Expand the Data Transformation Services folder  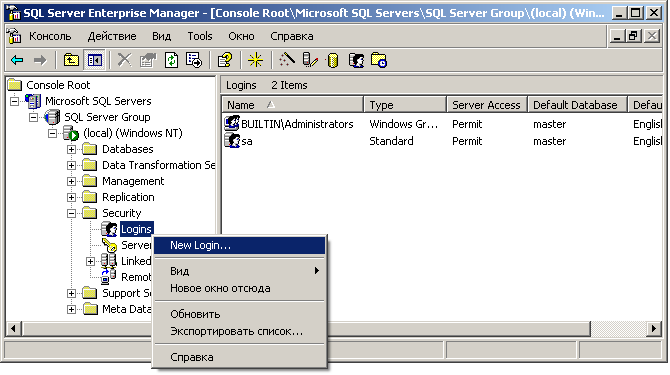pos(71,165)
